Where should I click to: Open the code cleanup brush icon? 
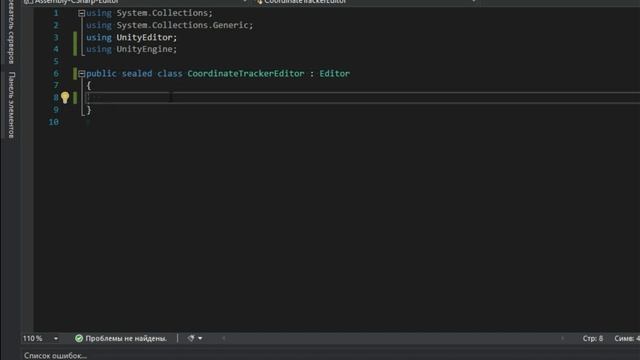(191, 338)
